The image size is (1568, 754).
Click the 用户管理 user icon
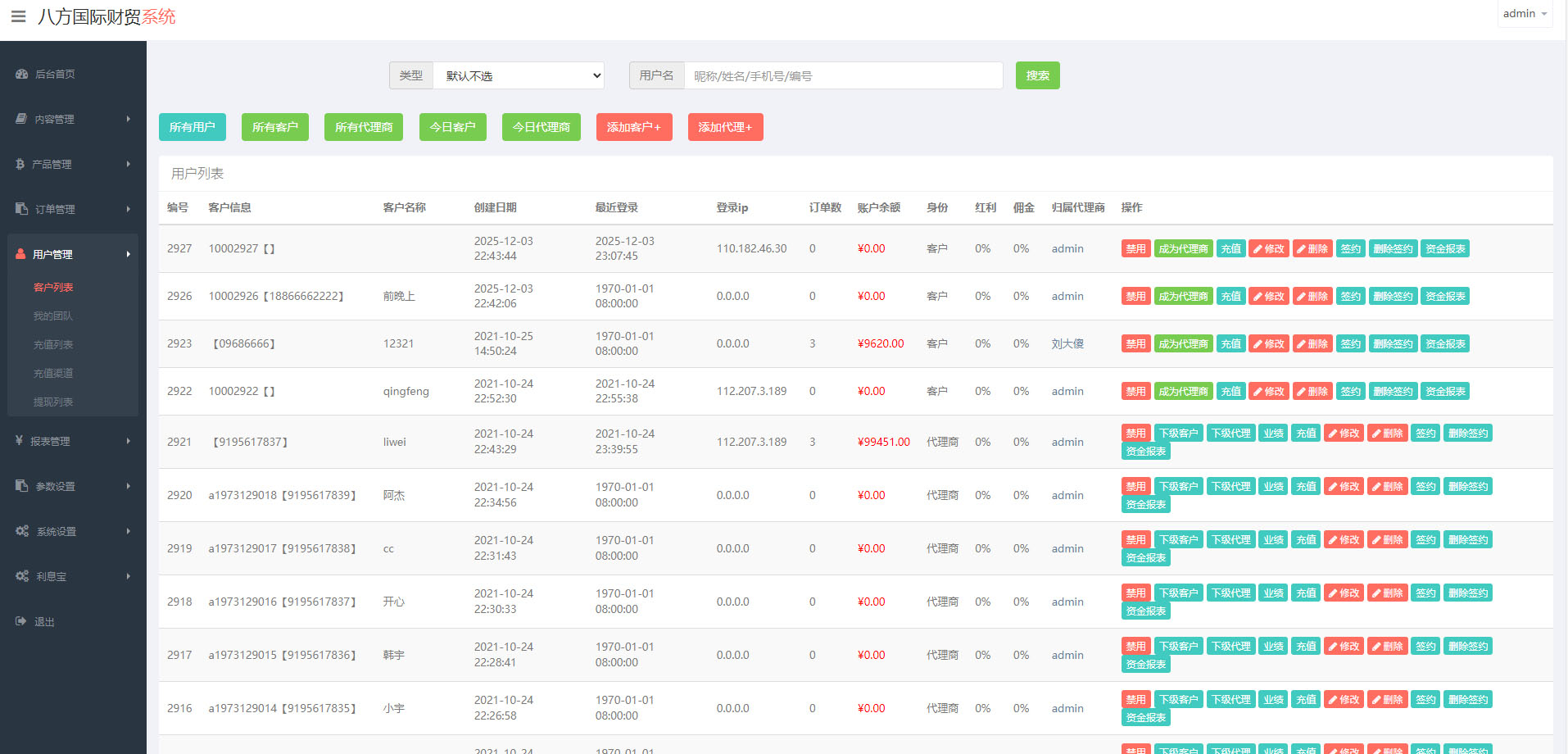(x=20, y=254)
